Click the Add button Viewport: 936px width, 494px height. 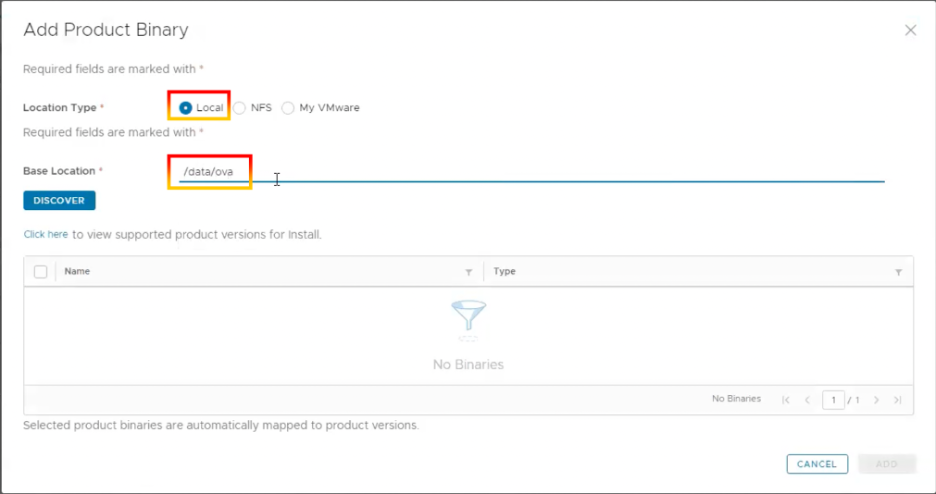pos(886,464)
